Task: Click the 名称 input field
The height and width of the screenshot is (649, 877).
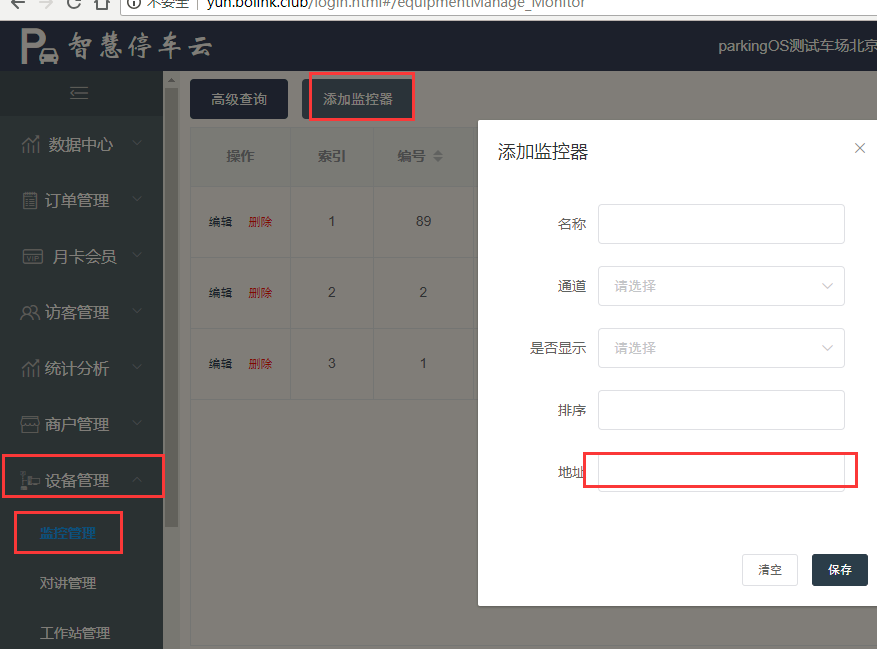Action: click(721, 224)
